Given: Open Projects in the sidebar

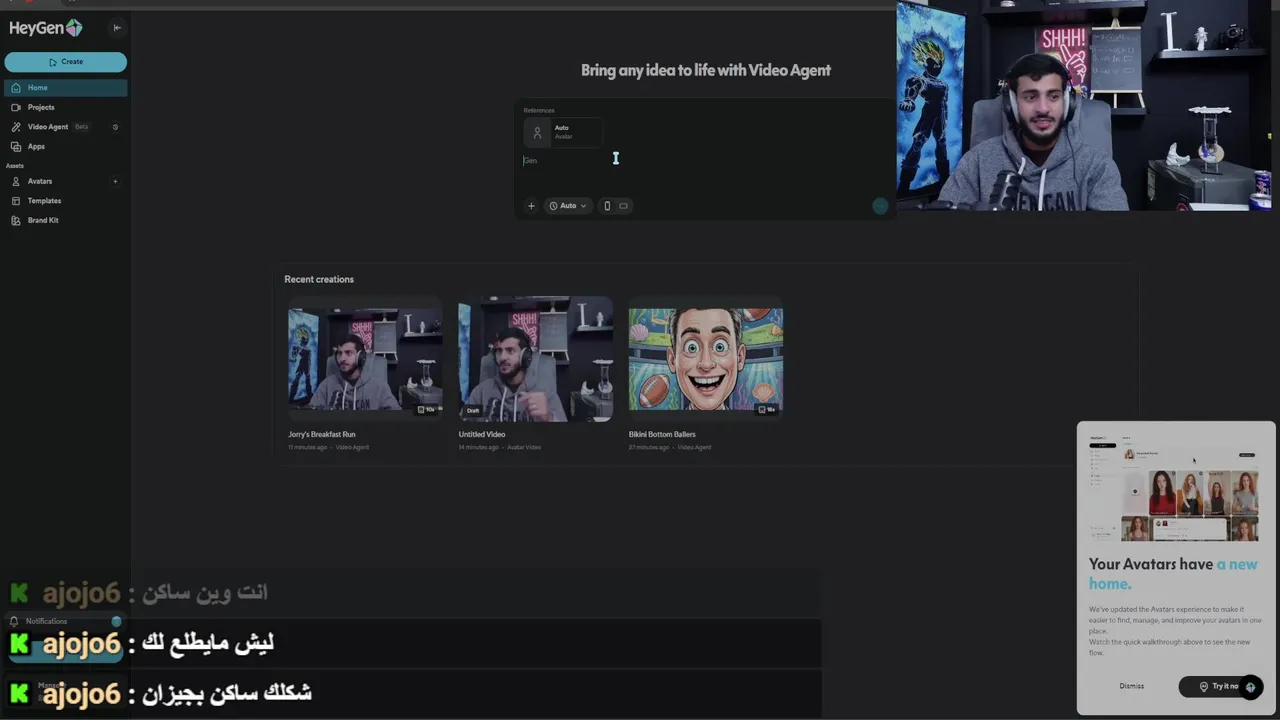Looking at the screenshot, I should 65,107.
